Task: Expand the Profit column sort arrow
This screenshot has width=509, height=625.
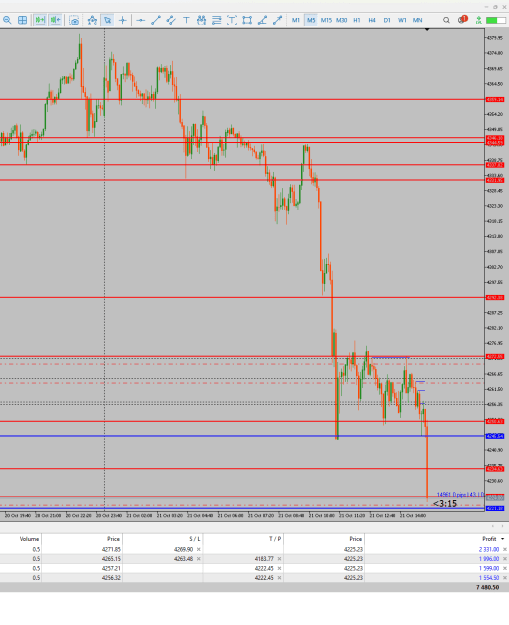Action: click(502, 539)
